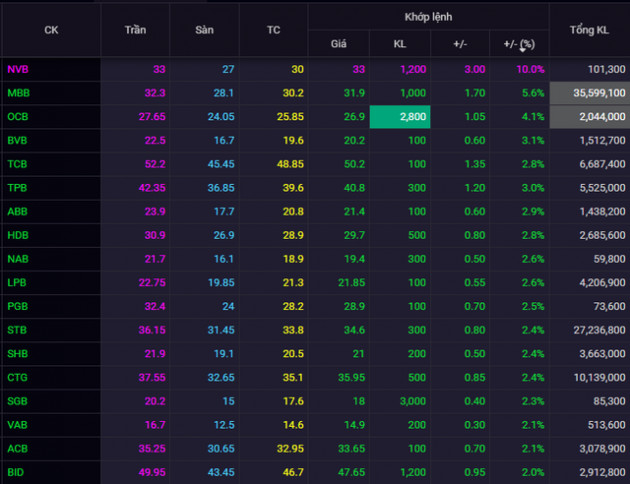
Task: Click LPB matched price 21.85
Action: [352, 282]
